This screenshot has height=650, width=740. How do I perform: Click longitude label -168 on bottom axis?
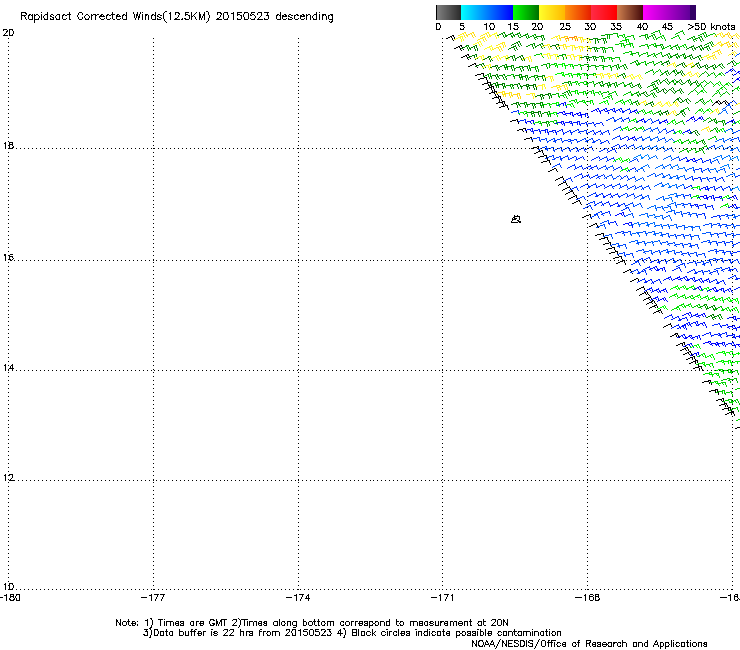[588, 598]
